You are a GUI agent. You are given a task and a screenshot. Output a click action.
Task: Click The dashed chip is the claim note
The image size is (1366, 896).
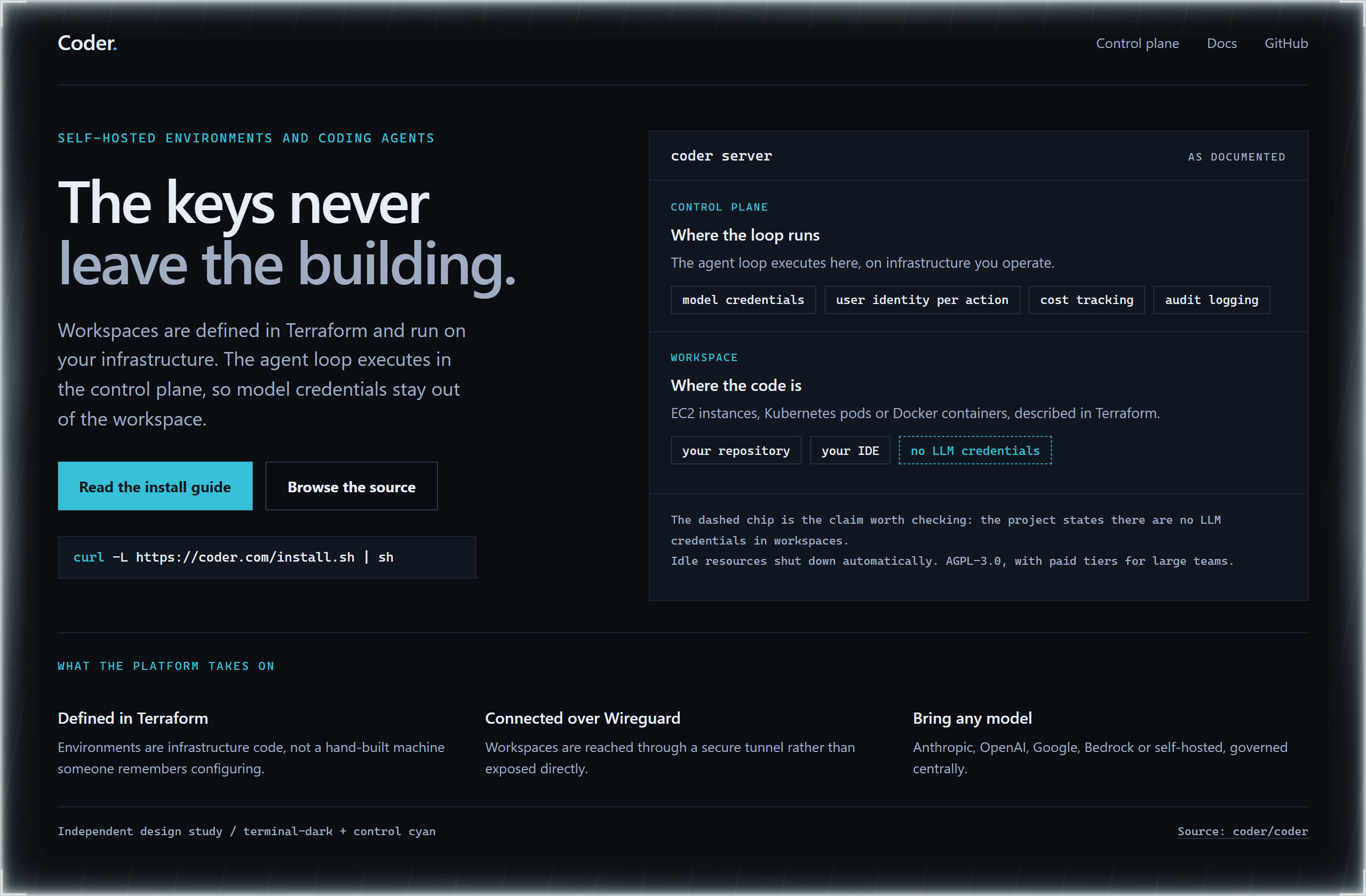click(946, 530)
